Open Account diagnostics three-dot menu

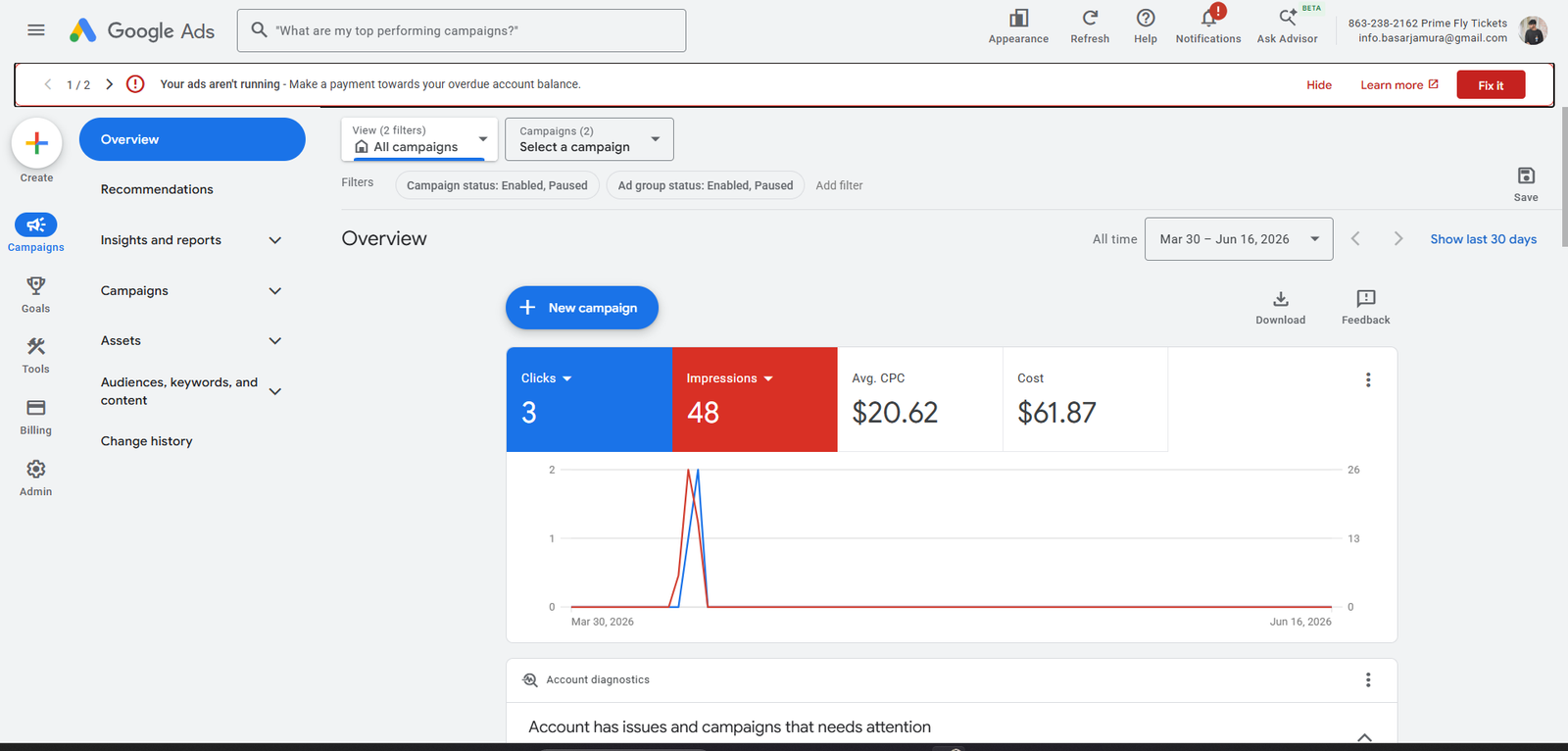click(x=1368, y=679)
